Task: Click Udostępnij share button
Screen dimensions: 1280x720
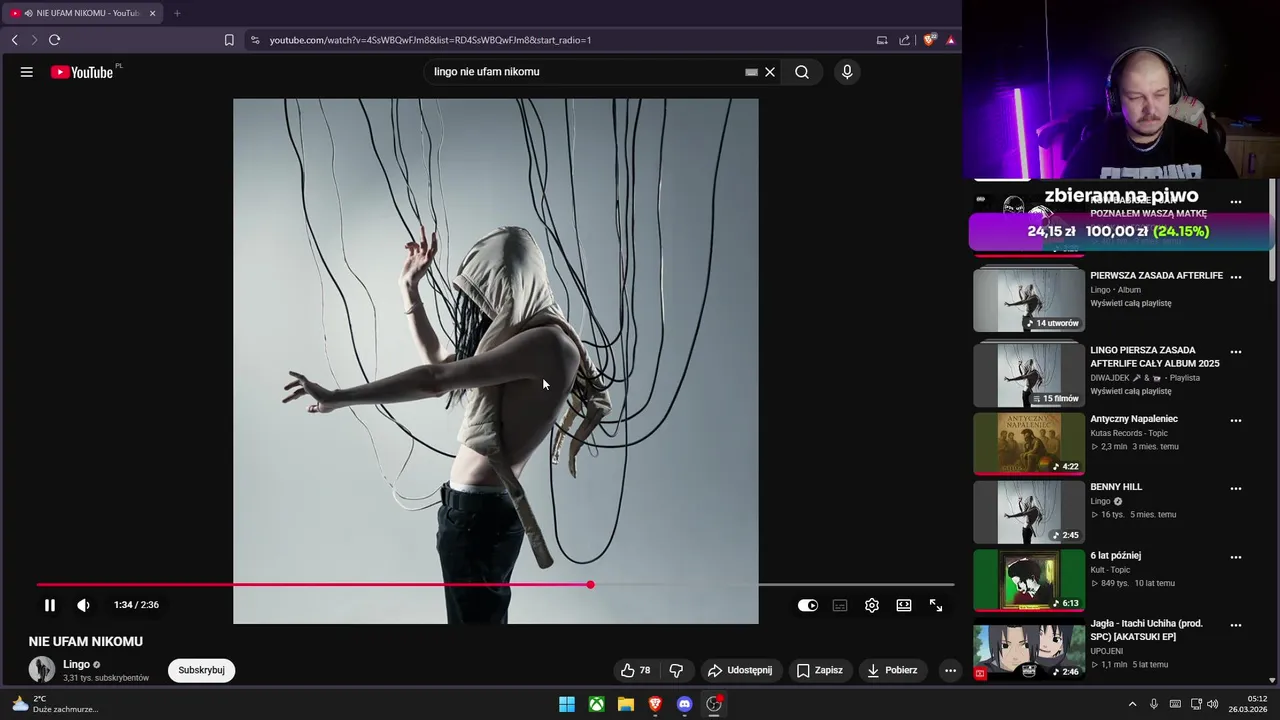Action: tap(740, 670)
